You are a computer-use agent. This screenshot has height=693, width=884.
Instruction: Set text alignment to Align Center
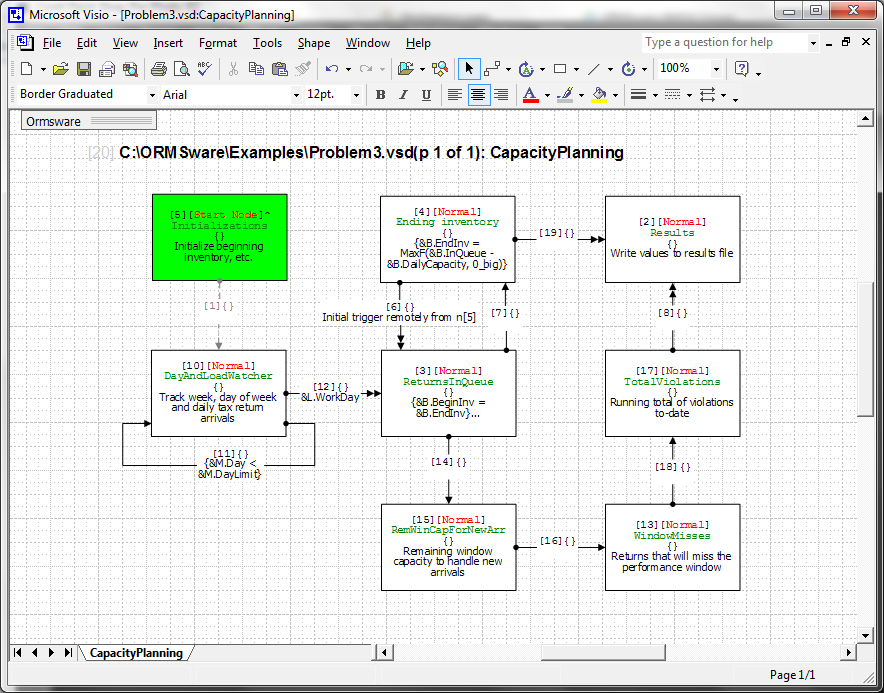pos(478,95)
